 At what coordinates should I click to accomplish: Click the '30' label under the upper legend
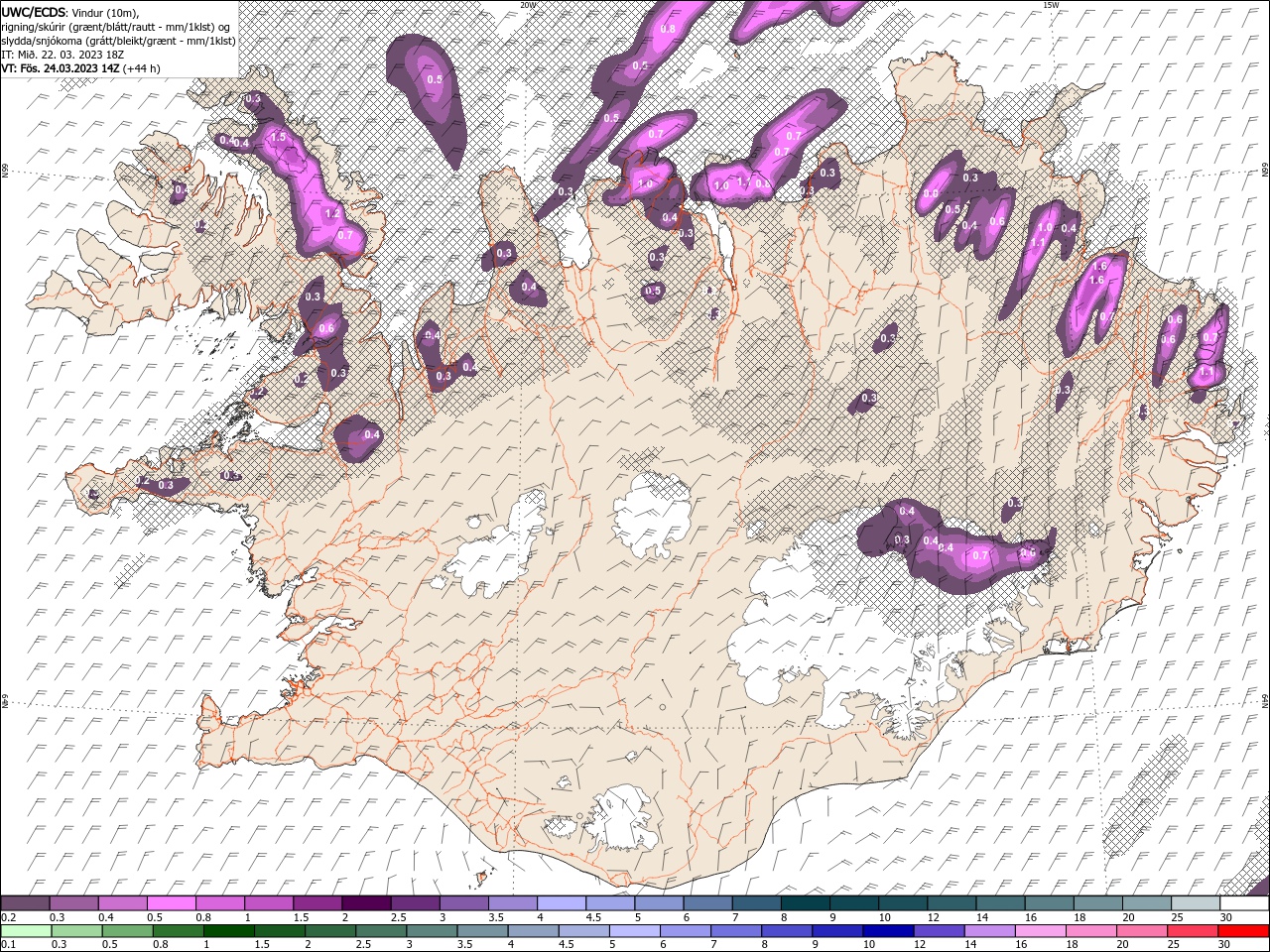click(x=1226, y=917)
